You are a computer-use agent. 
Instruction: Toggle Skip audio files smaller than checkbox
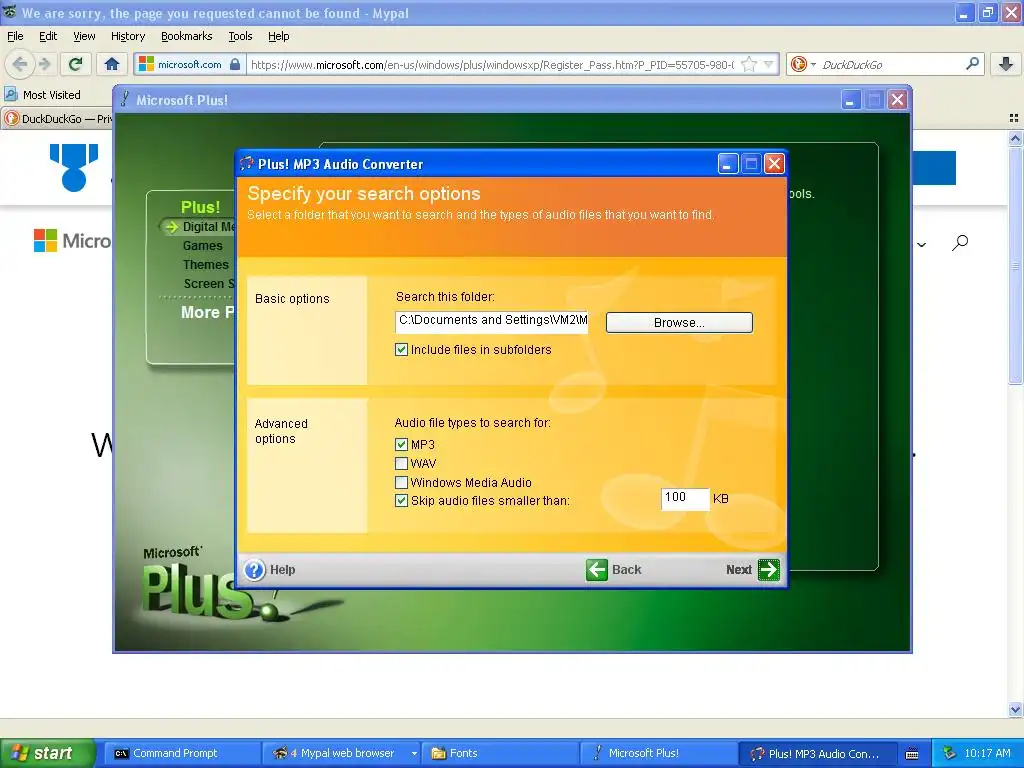(x=401, y=501)
